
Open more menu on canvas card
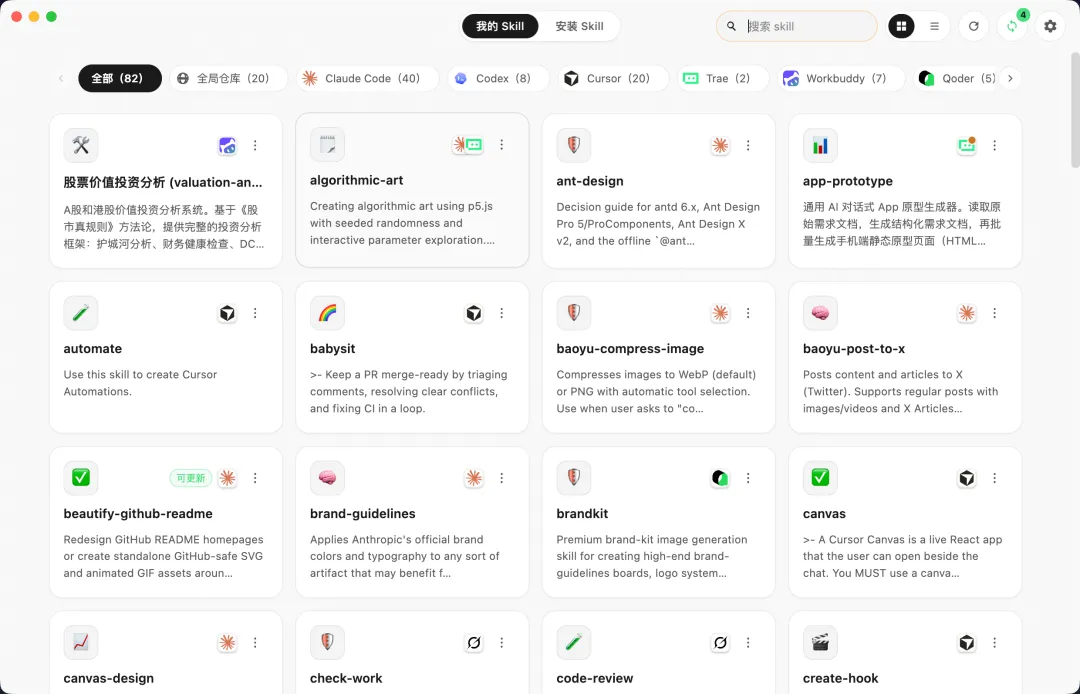click(995, 478)
